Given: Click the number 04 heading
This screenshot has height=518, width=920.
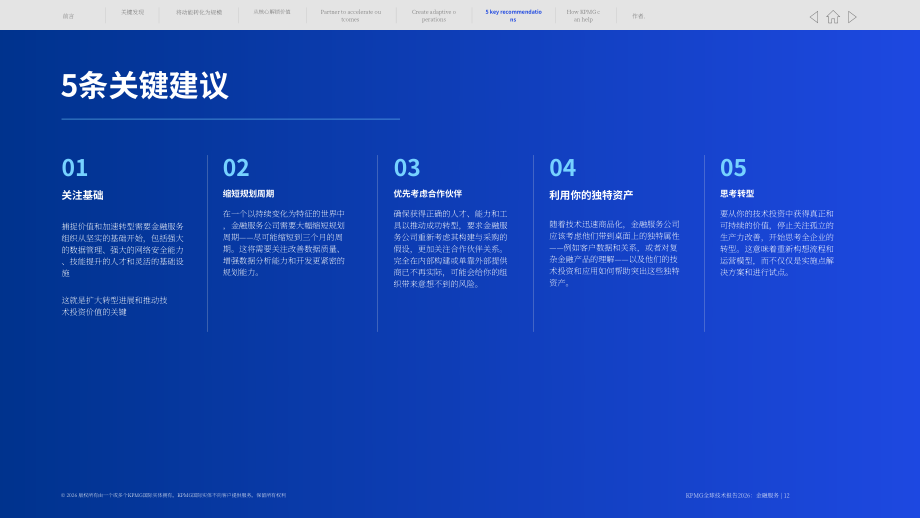Looking at the screenshot, I should pos(562,168).
